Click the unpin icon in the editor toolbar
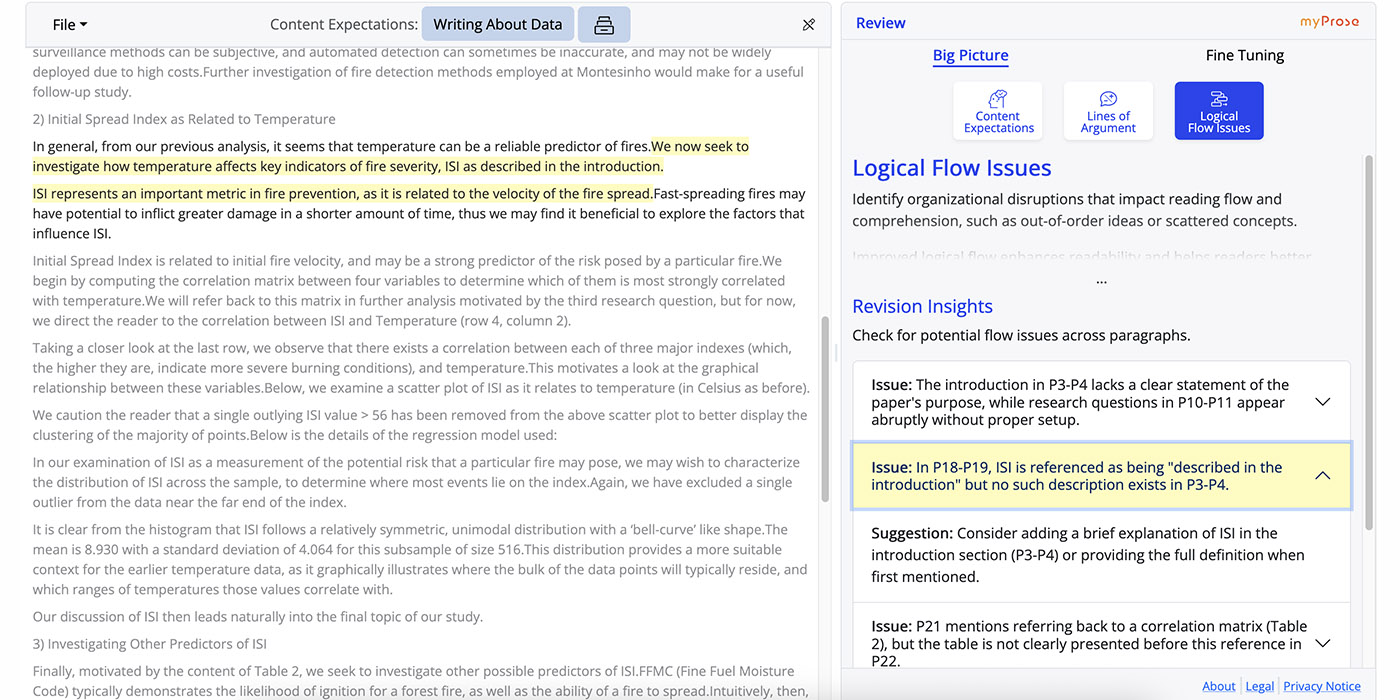The width and height of the screenshot is (1400, 700). pyautogui.click(x=809, y=24)
